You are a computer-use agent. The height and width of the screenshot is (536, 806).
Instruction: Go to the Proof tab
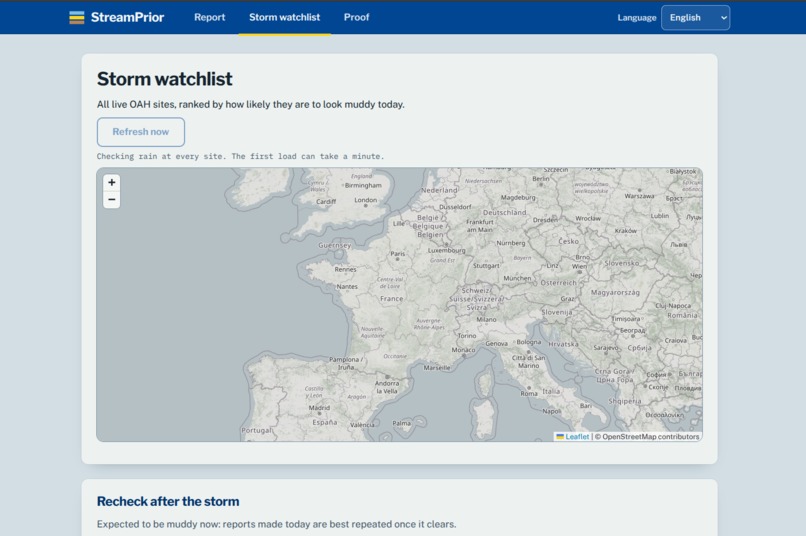[x=356, y=17]
